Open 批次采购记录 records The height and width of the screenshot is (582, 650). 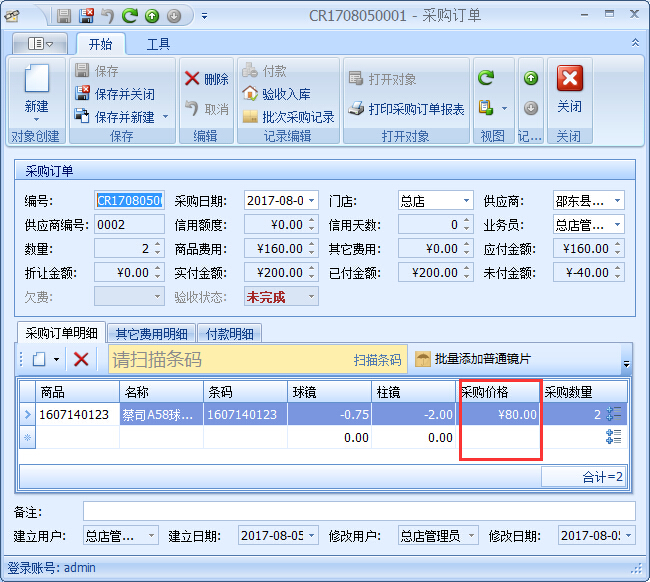click(x=288, y=117)
